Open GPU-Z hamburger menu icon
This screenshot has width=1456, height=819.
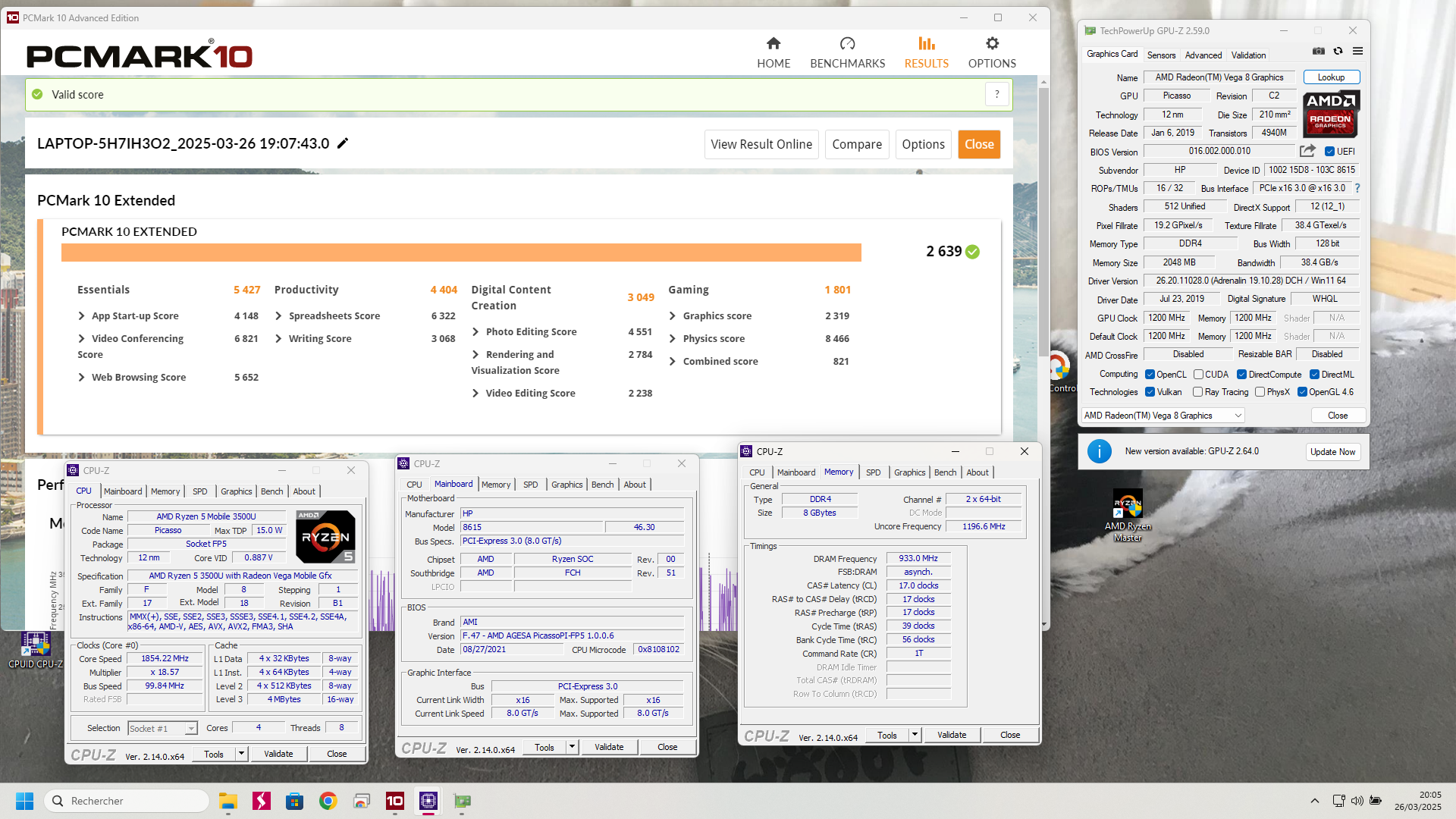point(1358,51)
